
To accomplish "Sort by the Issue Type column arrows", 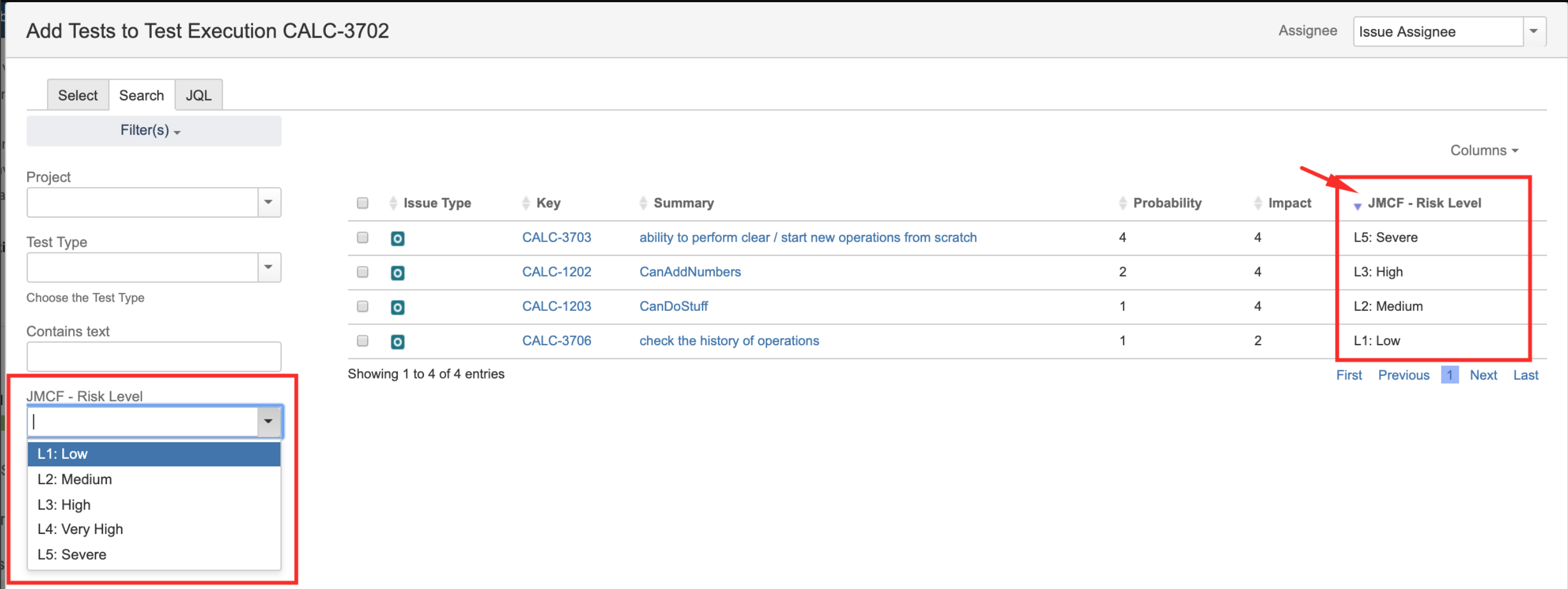I will [393, 203].
